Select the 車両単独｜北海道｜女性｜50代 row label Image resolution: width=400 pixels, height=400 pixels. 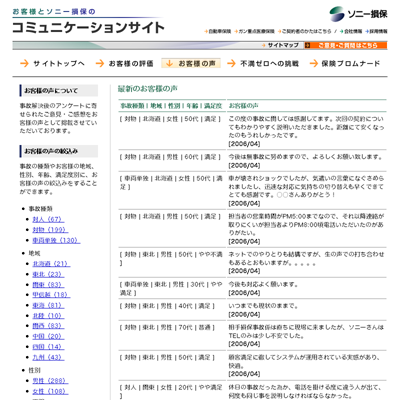(x=171, y=183)
